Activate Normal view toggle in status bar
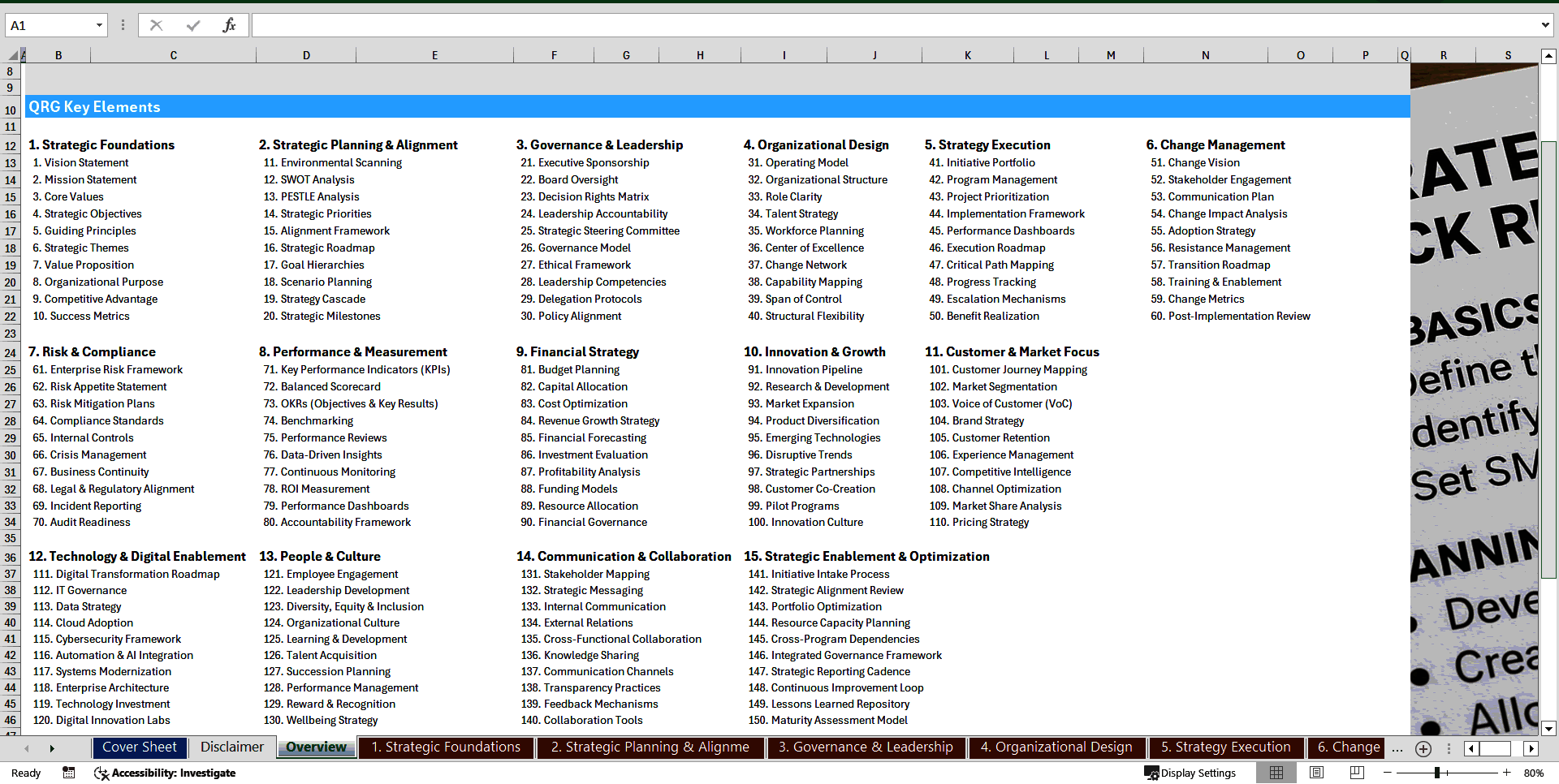Screen dimensions: 1559x784 (x=1276, y=773)
